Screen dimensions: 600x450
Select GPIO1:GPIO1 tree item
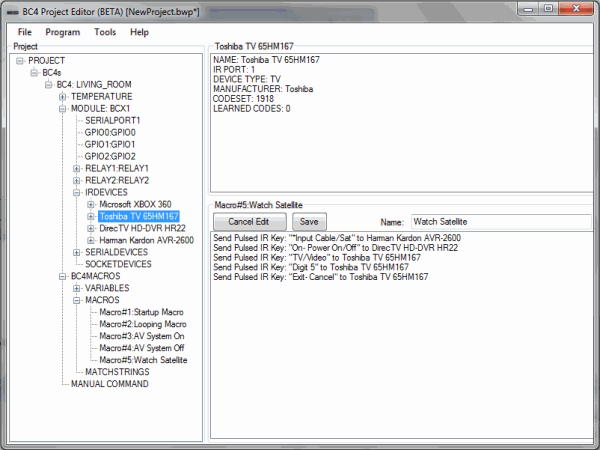point(110,144)
